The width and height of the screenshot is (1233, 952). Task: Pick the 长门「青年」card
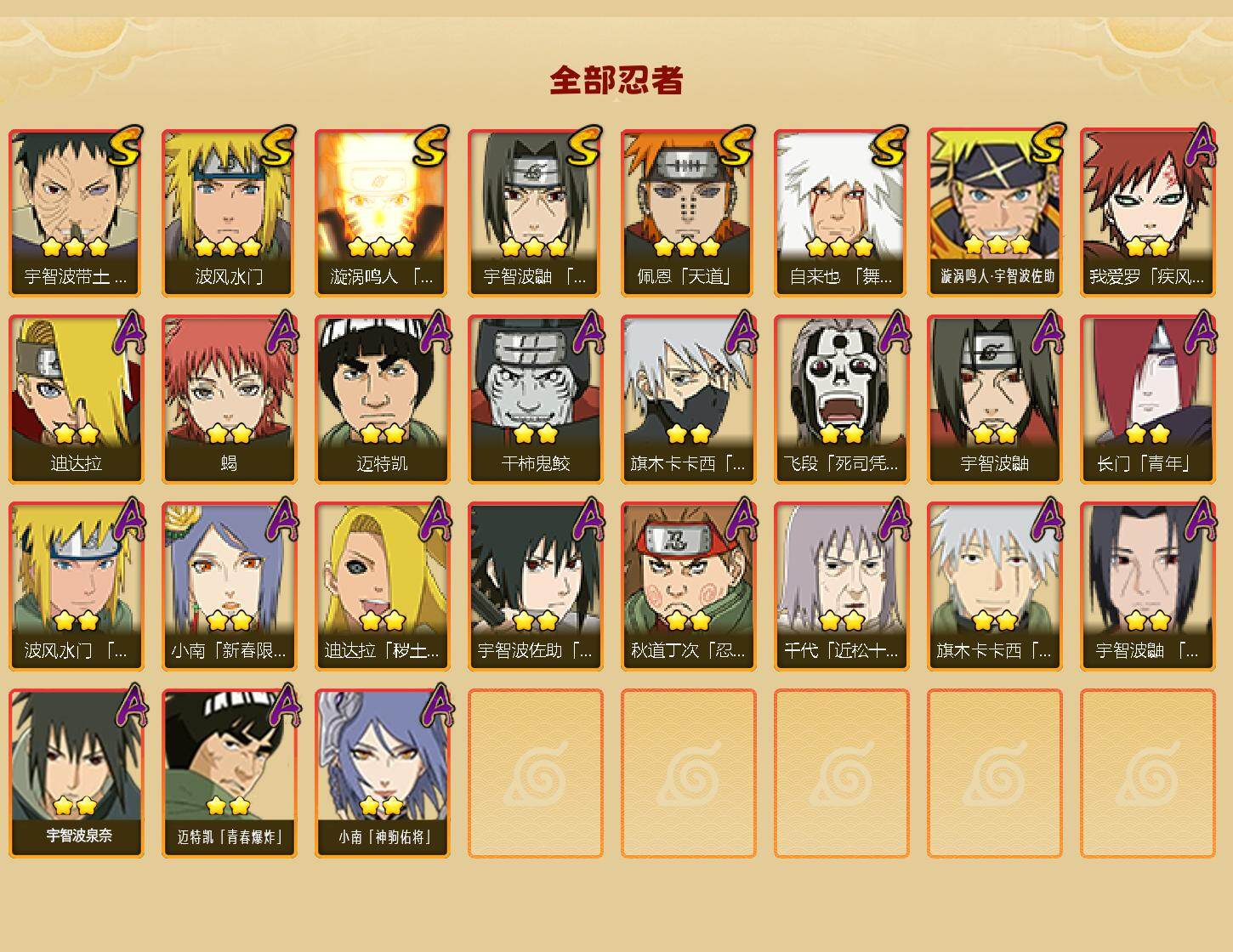pyautogui.click(x=1147, y=399)
